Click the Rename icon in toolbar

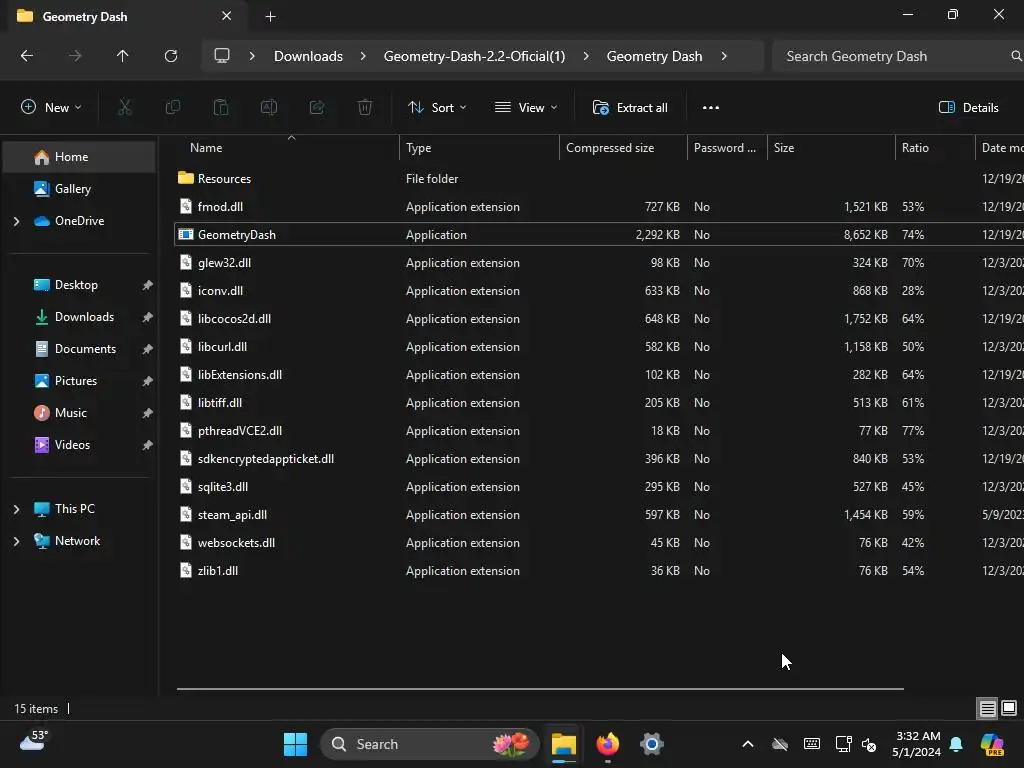coord(269,108)
